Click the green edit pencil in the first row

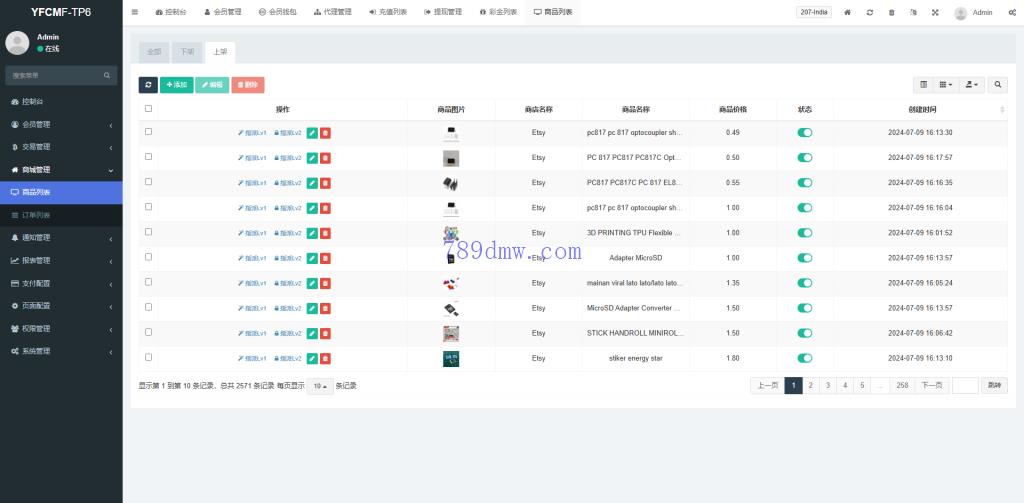(x=312, y=133)
